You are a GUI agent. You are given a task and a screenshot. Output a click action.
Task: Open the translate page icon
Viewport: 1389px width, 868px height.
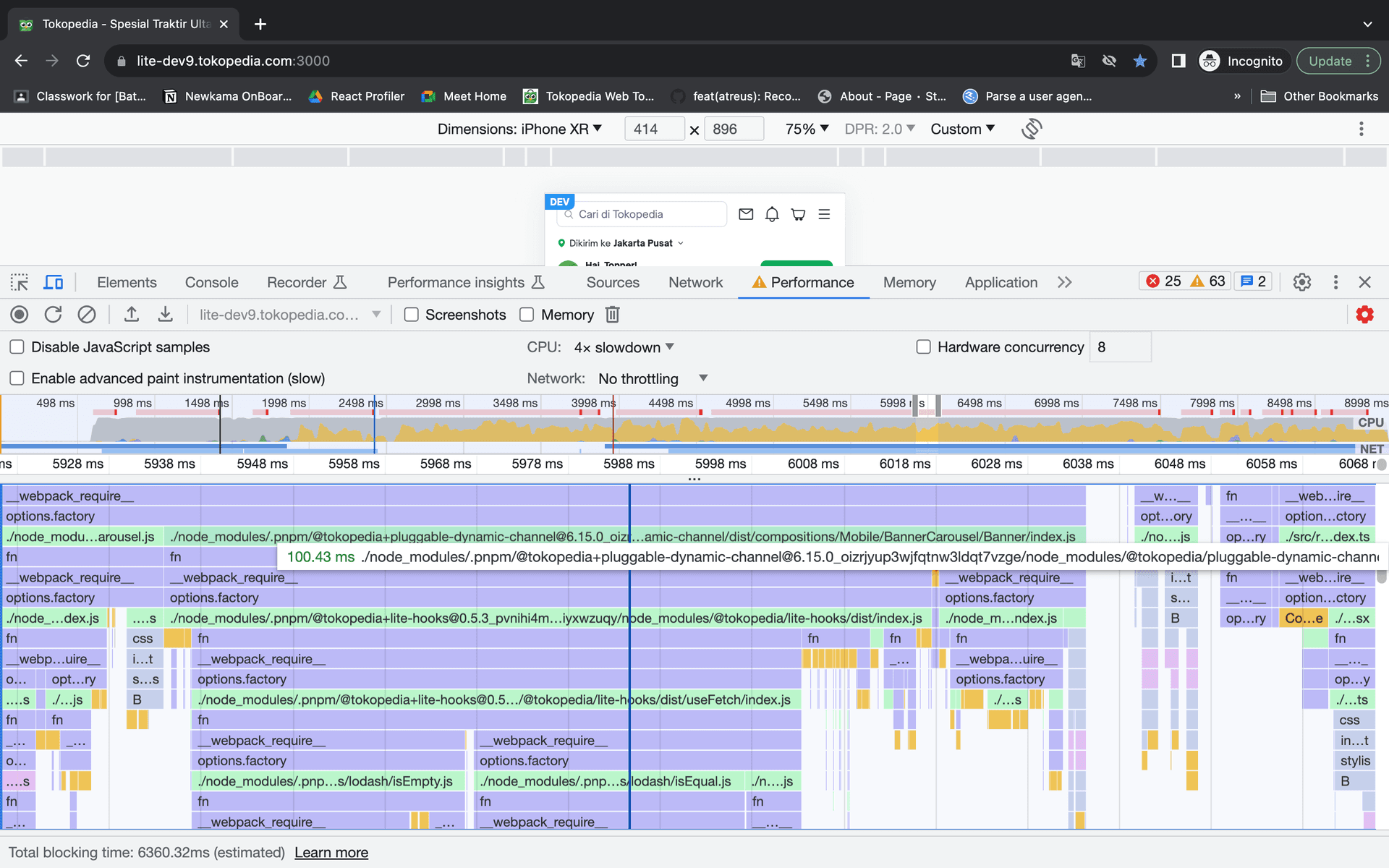1078,61
